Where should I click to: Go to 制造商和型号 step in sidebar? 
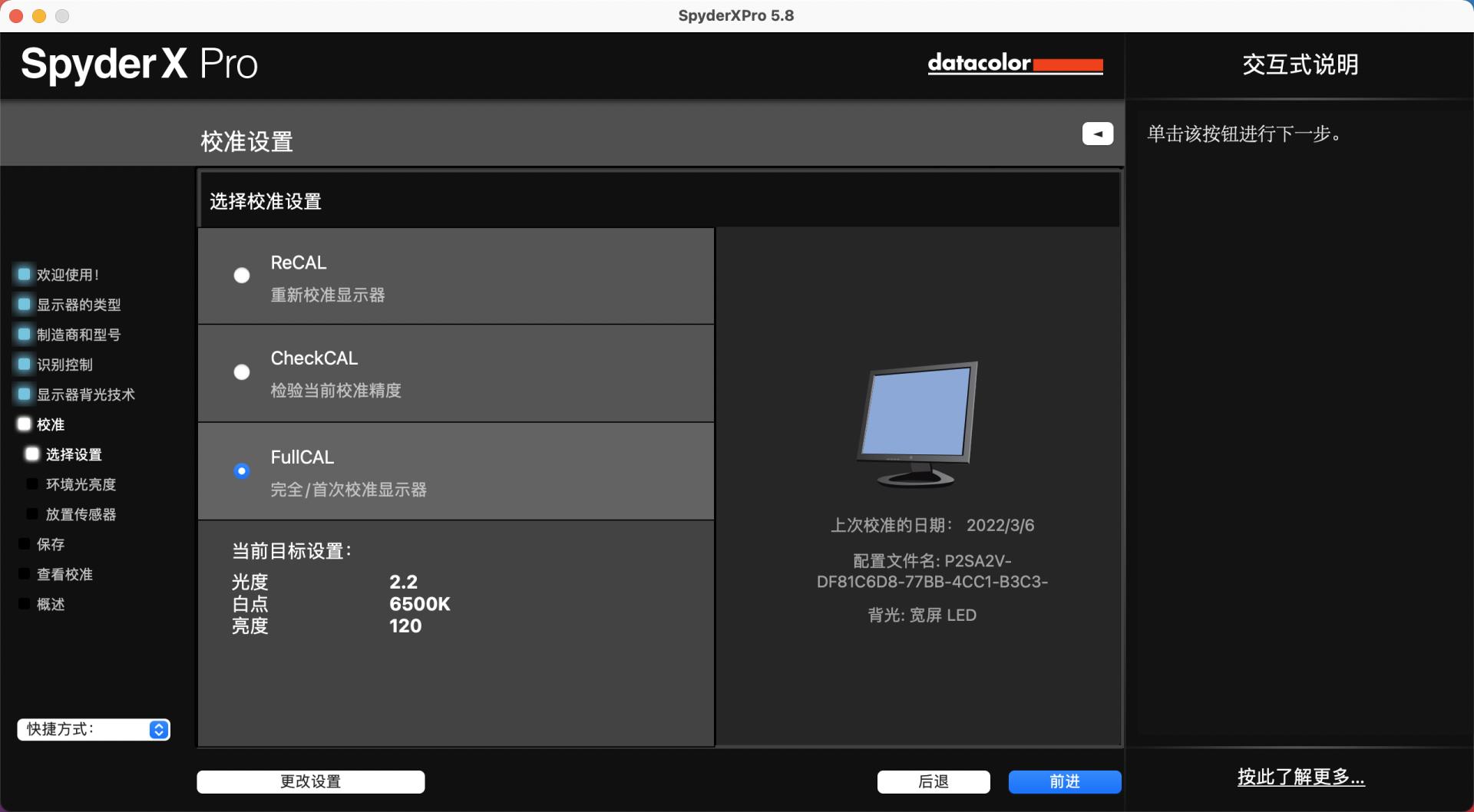pos(78,335)
